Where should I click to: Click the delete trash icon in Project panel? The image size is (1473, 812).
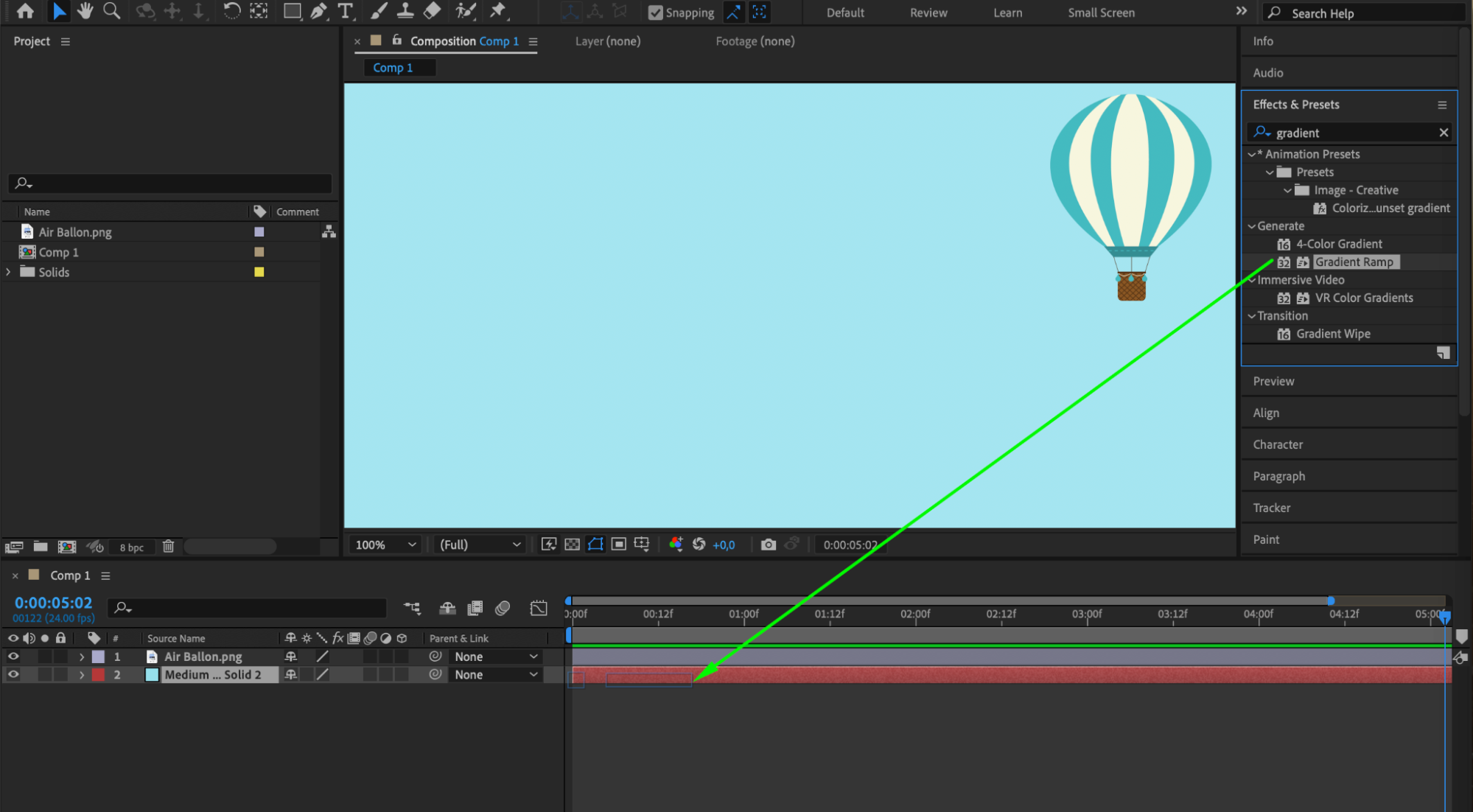pyautogui.click(x=168, y=547)
